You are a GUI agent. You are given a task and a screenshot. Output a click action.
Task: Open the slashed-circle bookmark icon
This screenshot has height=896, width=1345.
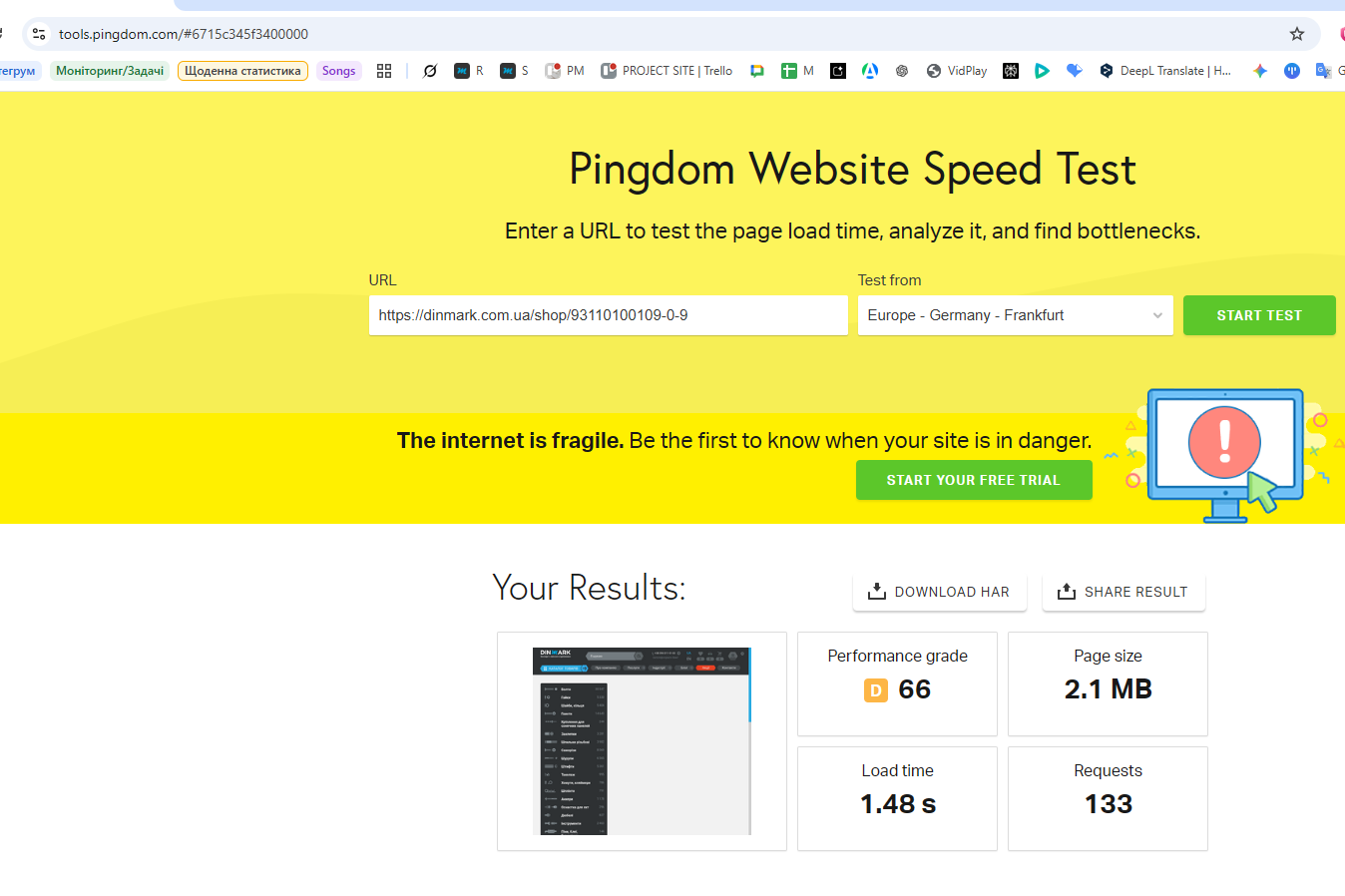point(430,71)
